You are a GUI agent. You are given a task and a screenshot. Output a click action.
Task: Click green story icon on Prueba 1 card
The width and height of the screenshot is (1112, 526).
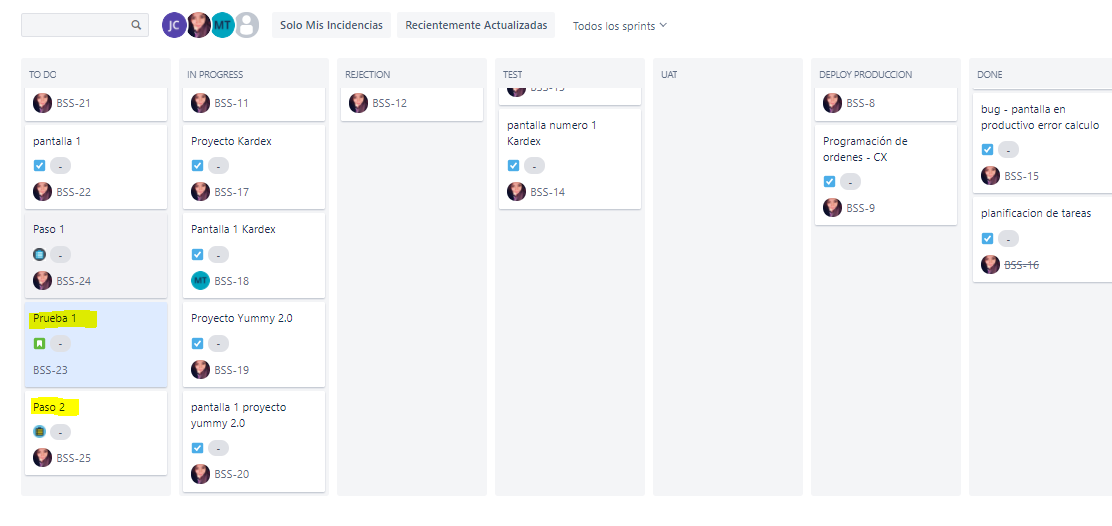click(x=40, y=344)
